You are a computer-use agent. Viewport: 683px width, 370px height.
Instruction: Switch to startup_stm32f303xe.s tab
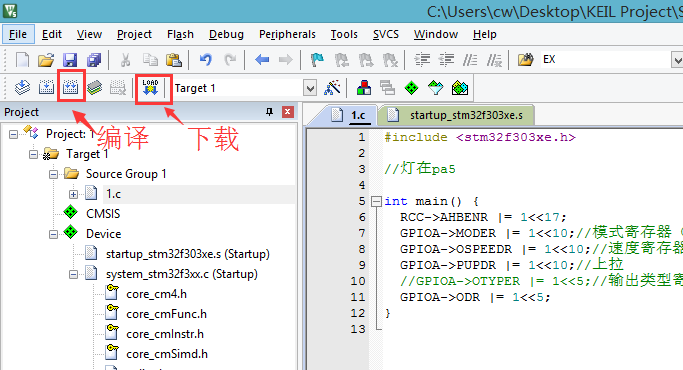point(456,115)
